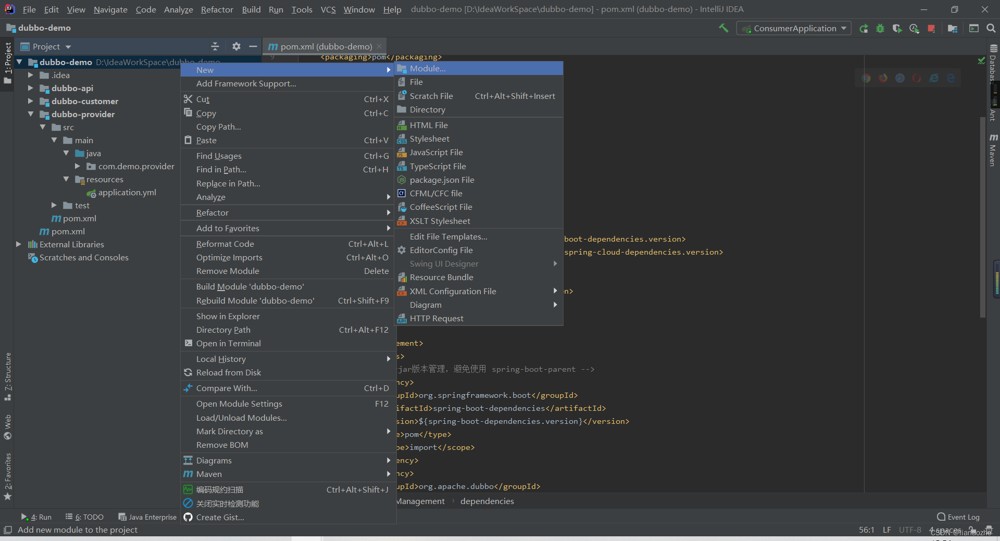Expand the dubbo-customer module node
The height and width of the screenshot is (541, 1000).
coord(31,101)
